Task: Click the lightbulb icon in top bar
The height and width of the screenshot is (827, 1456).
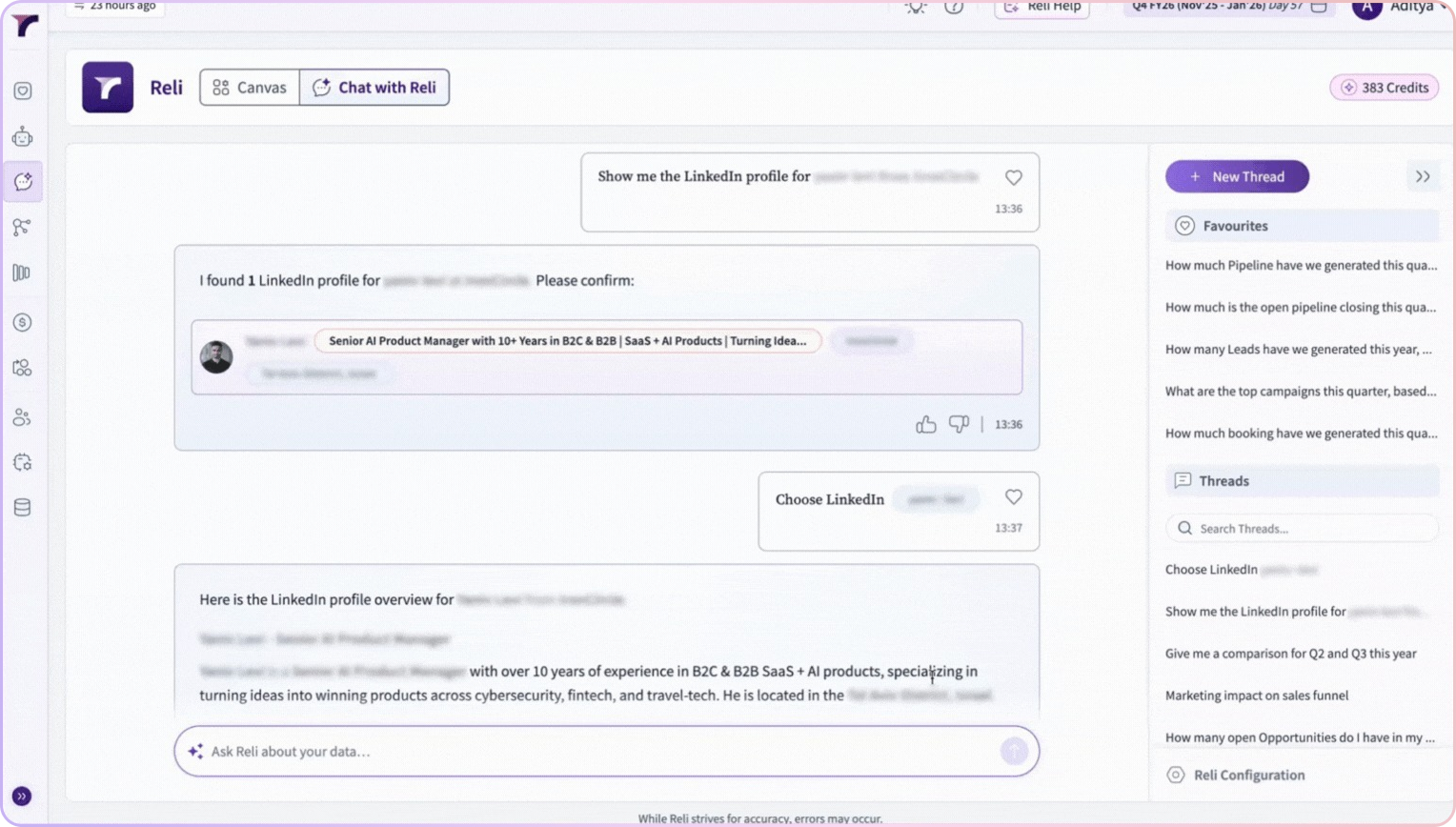Action: [916, 8]
